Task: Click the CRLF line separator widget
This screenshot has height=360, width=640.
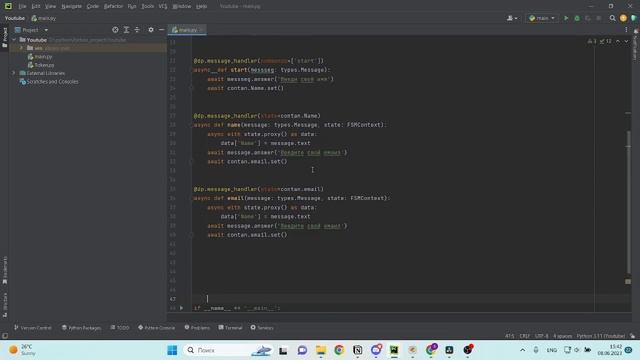Action: (x=524, y=336)
